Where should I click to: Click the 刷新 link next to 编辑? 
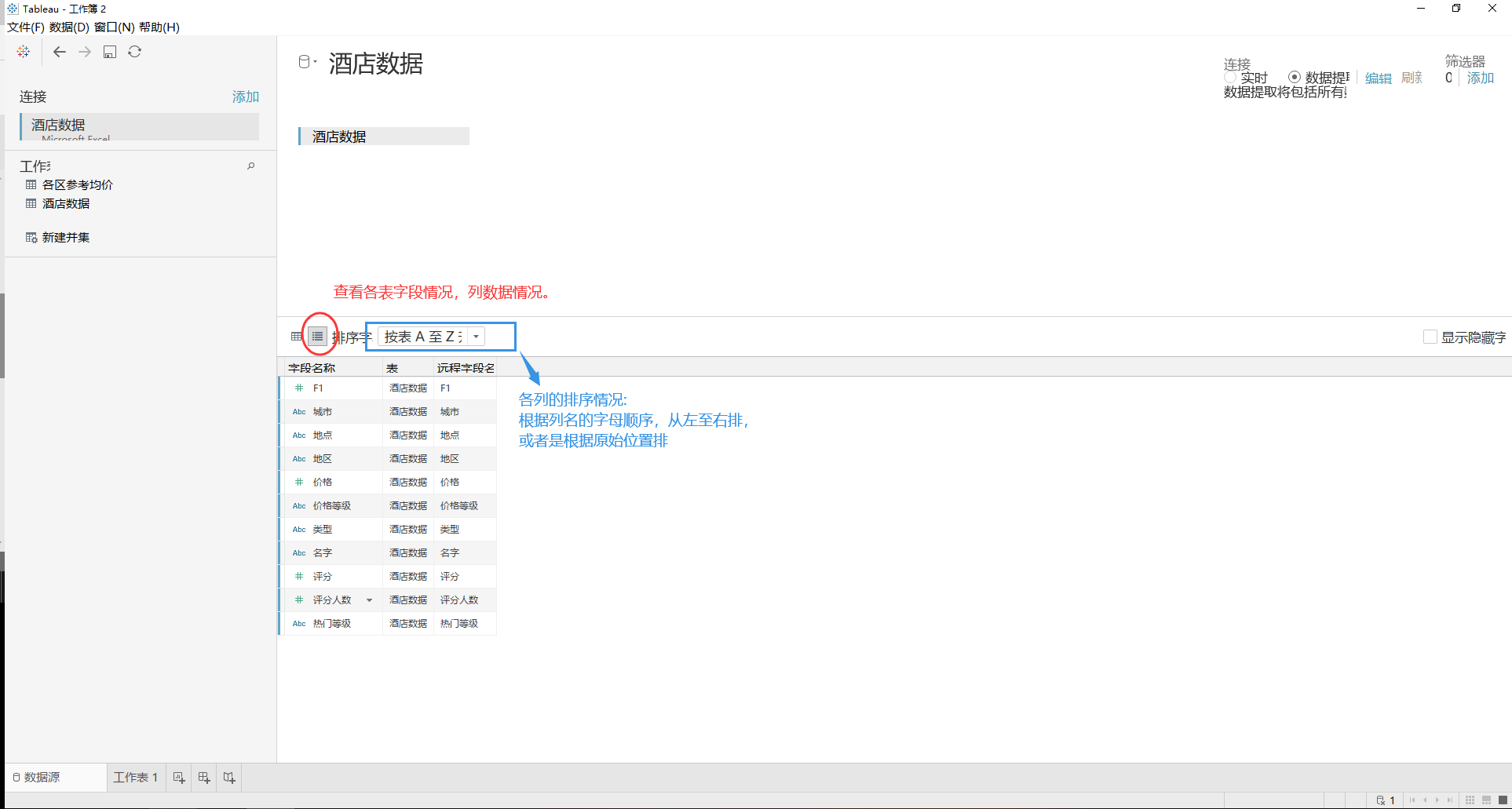[x=1412, y=78]
